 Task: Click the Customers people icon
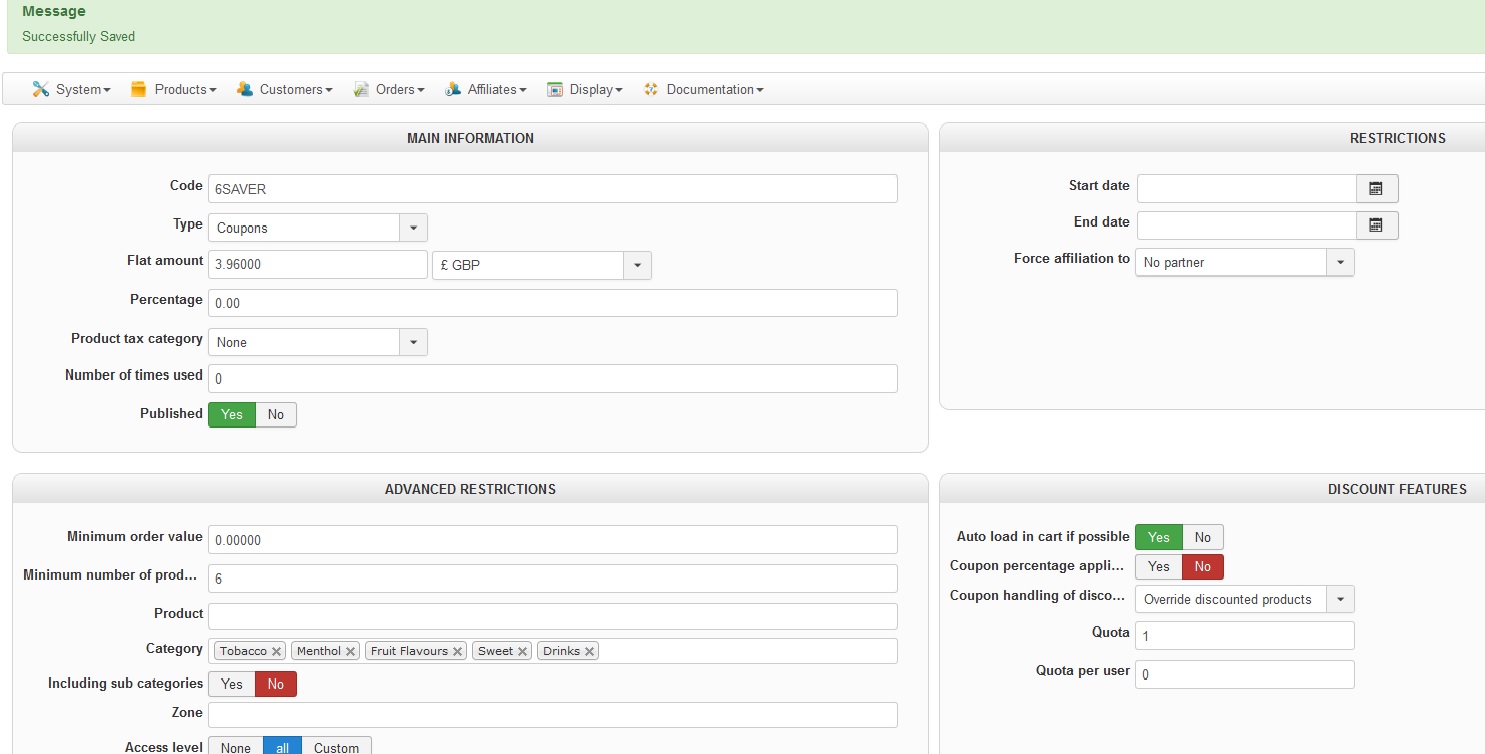coord(245,89)
